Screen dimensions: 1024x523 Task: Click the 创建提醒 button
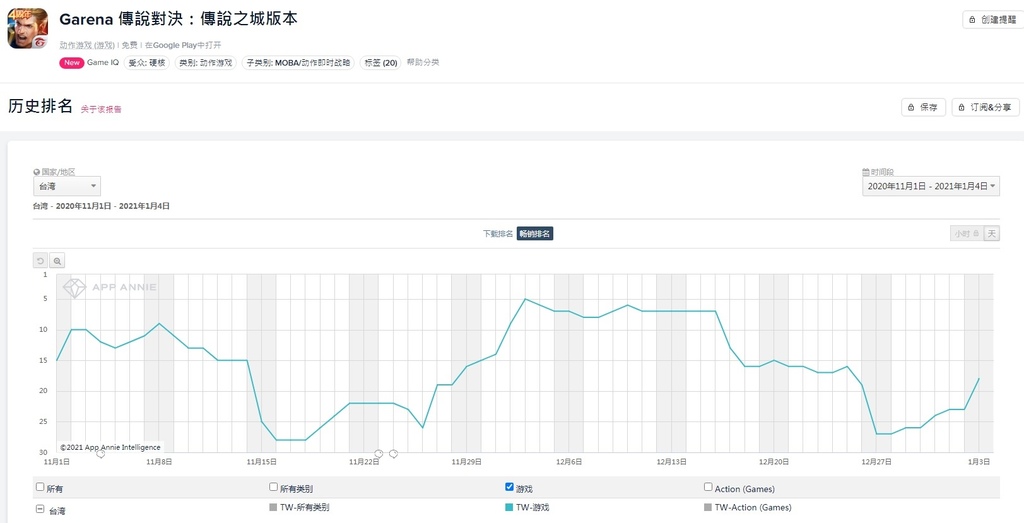(993, 20)
